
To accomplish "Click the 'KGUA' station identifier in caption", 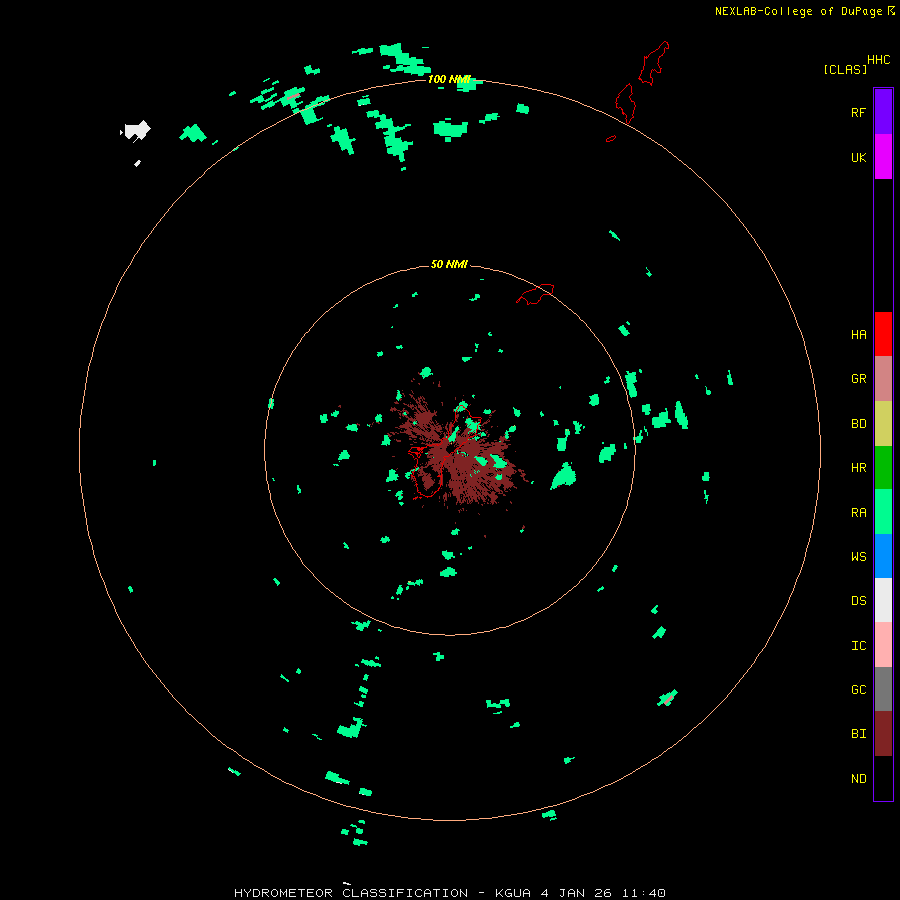I will pyautogui.click(x=513, y=893).
